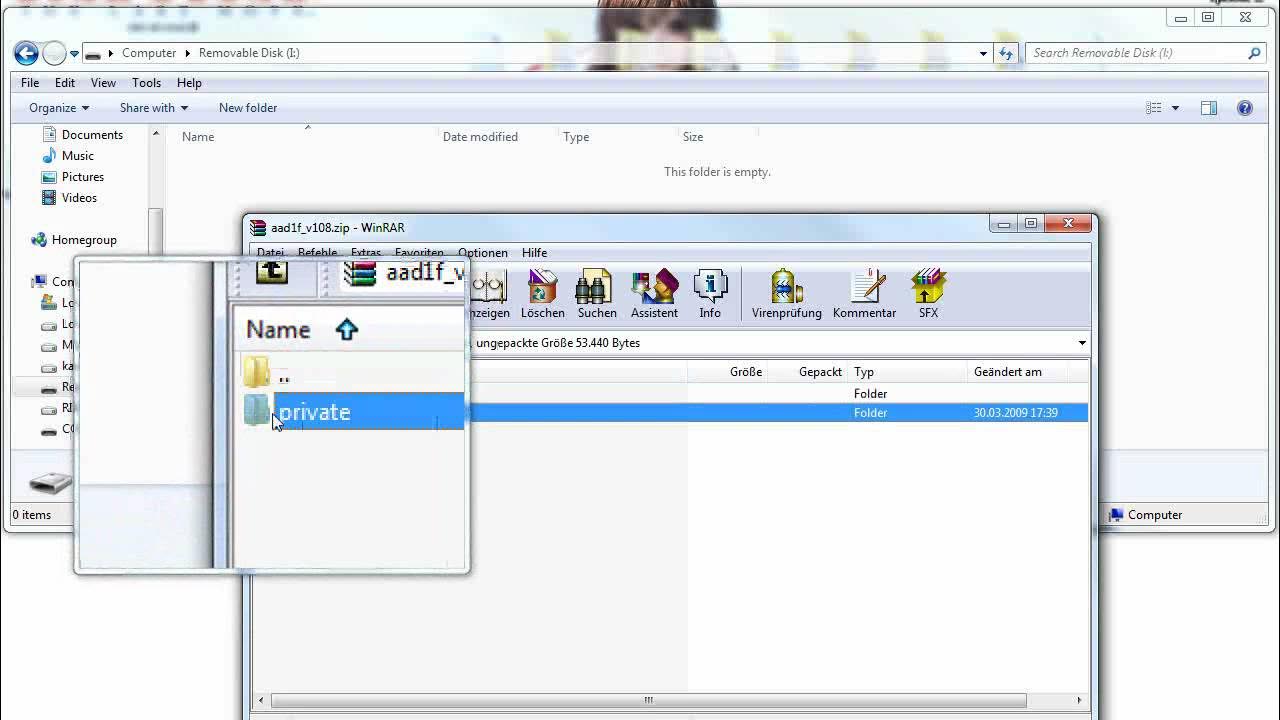The height and width of the screenshot is (720, 1280).
Task: Click the Löschen toolbar icon in WinRAR
Action: [543, 295]
